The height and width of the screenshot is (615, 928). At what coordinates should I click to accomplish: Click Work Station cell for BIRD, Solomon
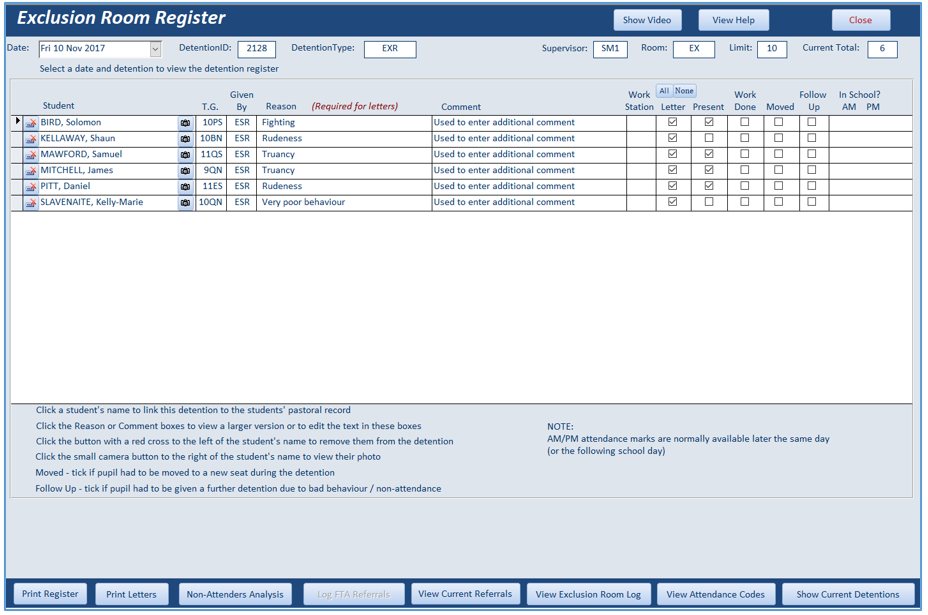pos(641,123)
